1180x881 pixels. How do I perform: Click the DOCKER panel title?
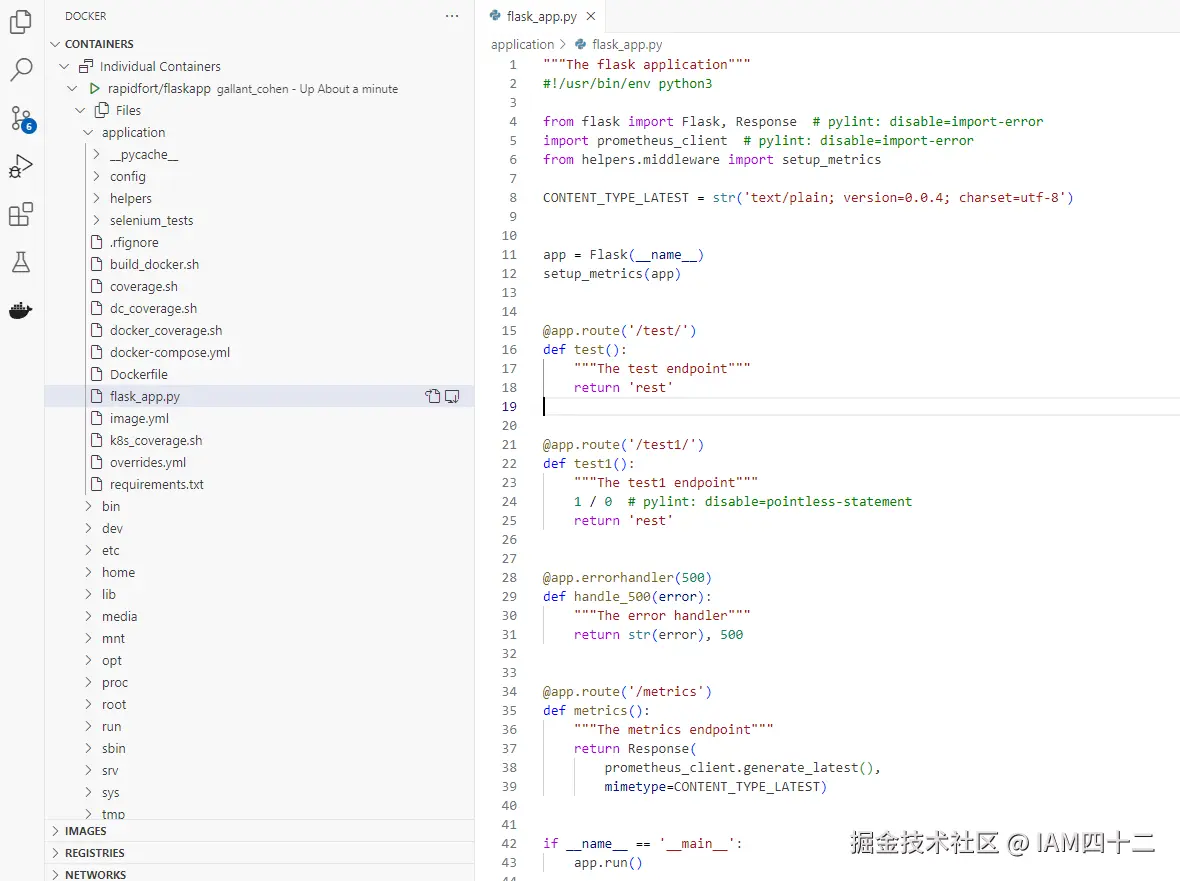tap(86, 16)
